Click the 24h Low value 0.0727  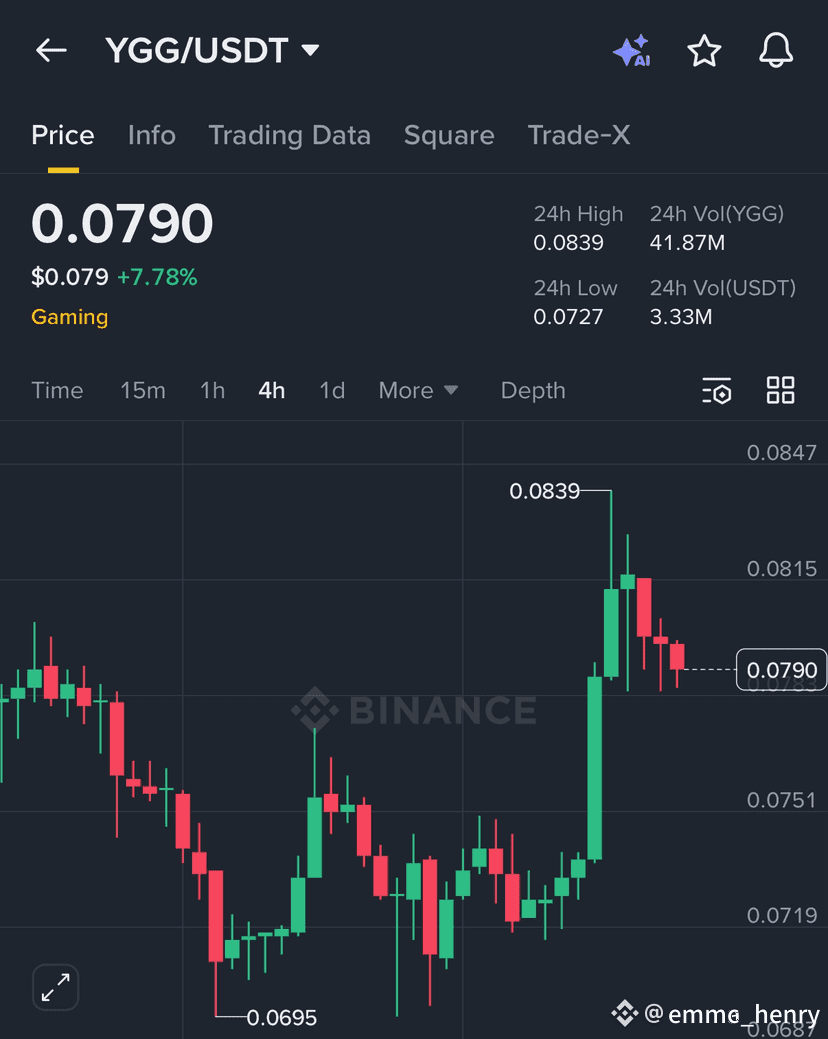point(568,317)
